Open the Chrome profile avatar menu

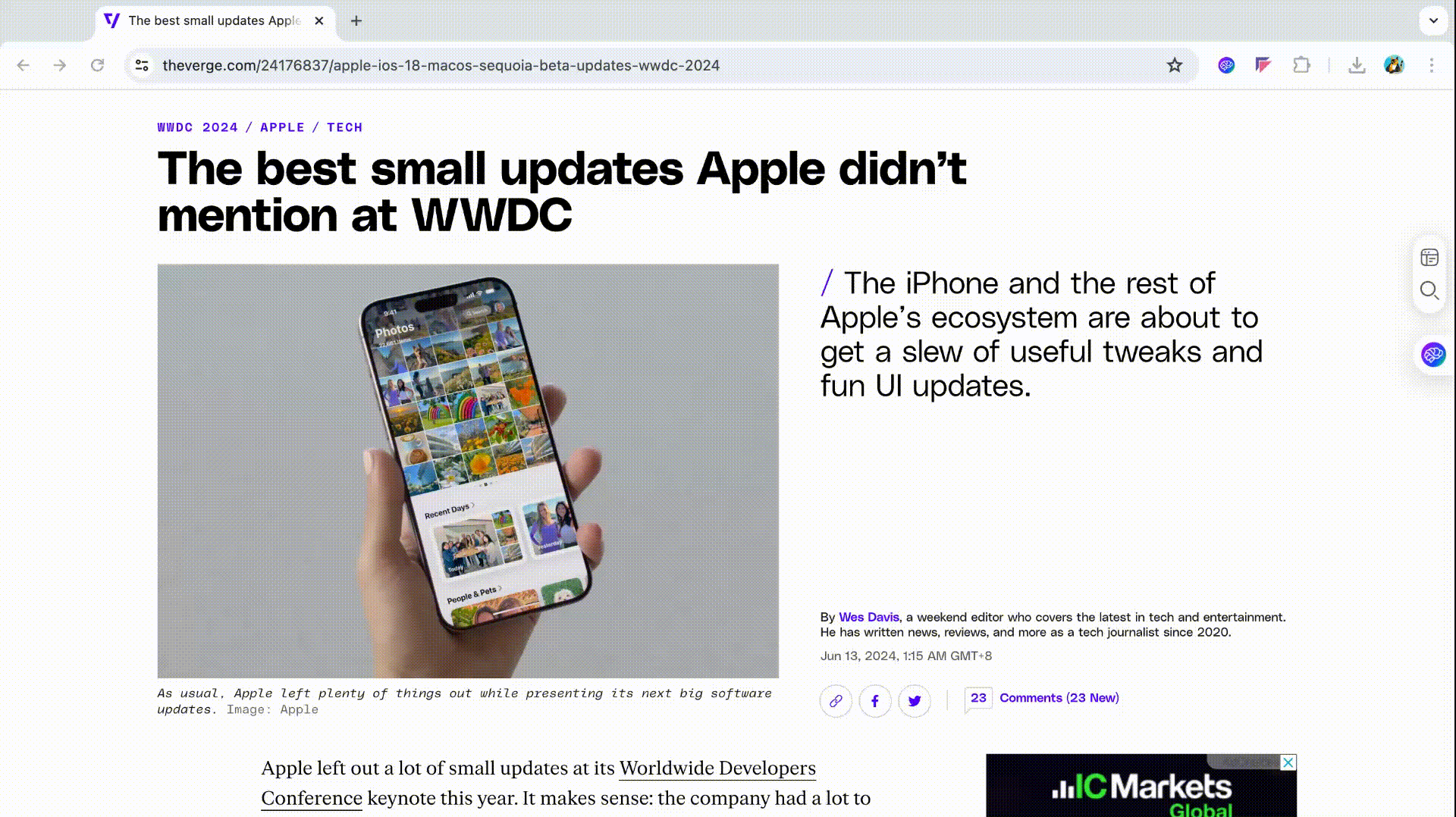point(1394,65)
